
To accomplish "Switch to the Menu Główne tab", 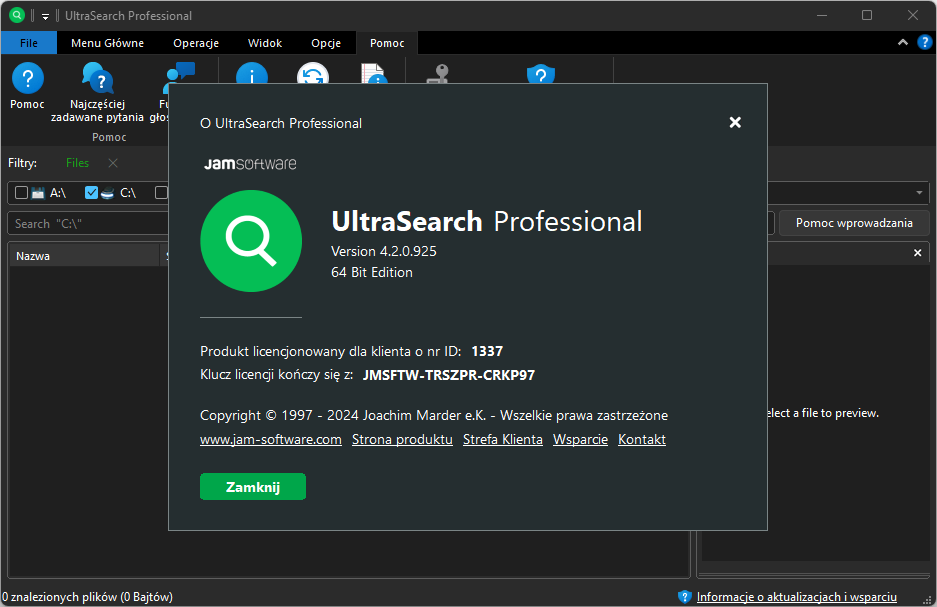I will (x=108, y=43).
